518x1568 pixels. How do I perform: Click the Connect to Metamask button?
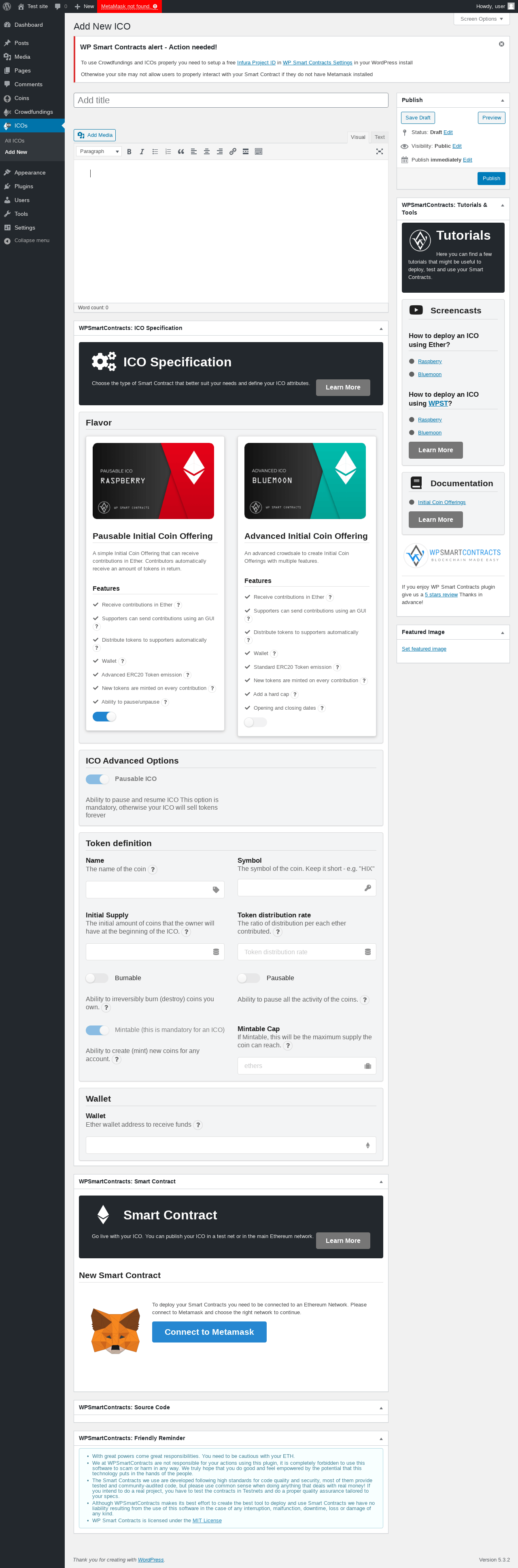tap(209, 1332)
